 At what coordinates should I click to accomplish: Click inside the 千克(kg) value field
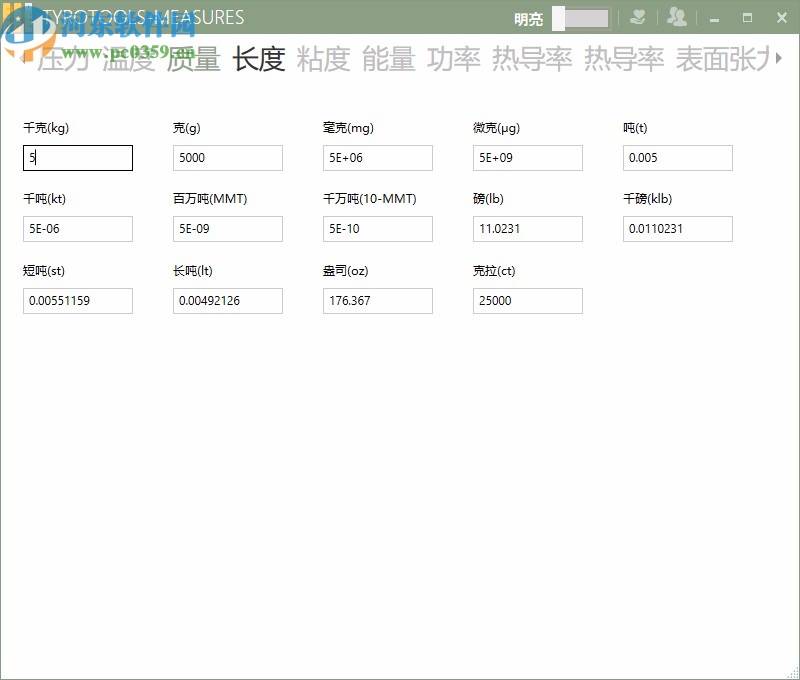tap(78, 158)
